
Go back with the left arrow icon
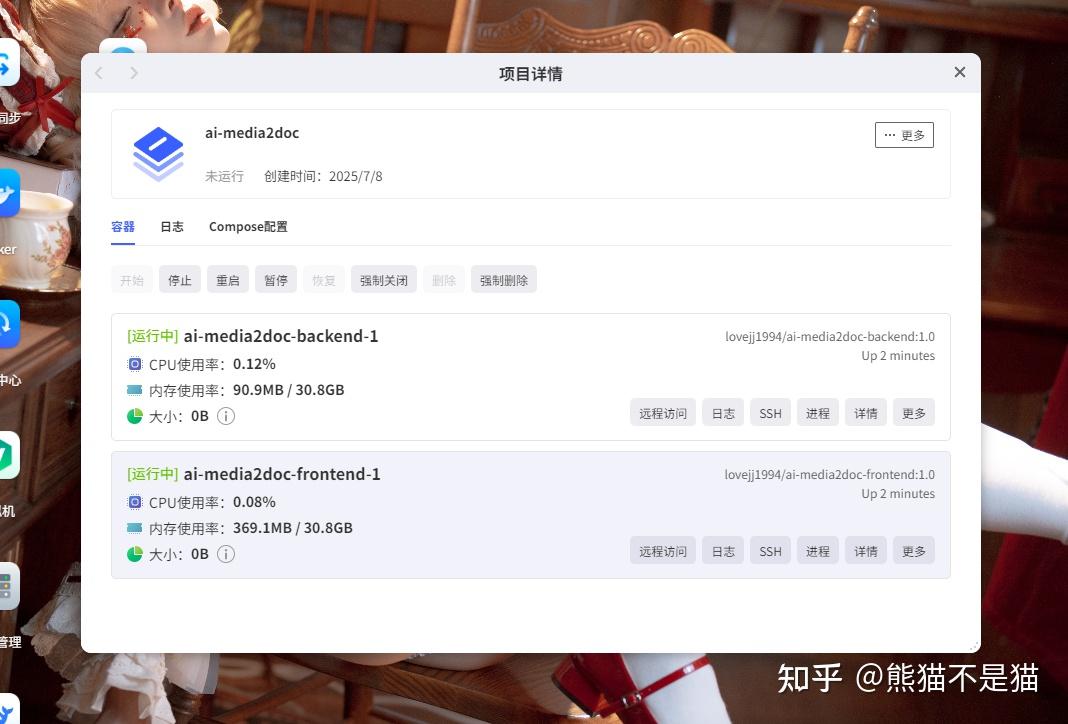99,73
